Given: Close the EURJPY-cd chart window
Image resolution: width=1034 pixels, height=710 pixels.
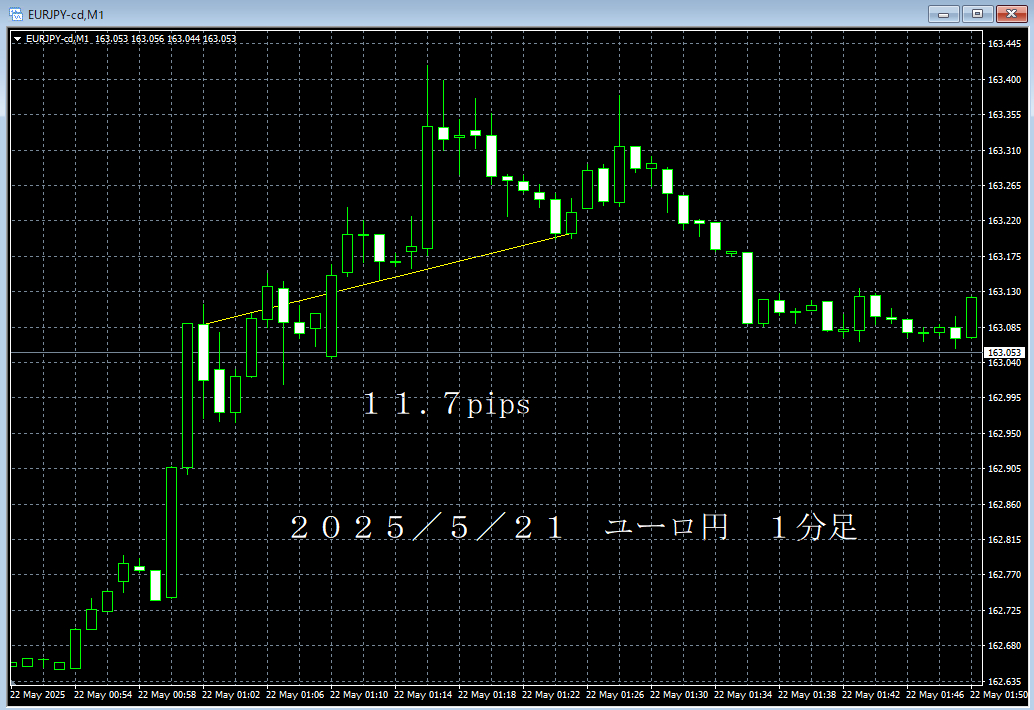Looking at the screenshot, I should pyautogui.click(x=1011, y=14).
